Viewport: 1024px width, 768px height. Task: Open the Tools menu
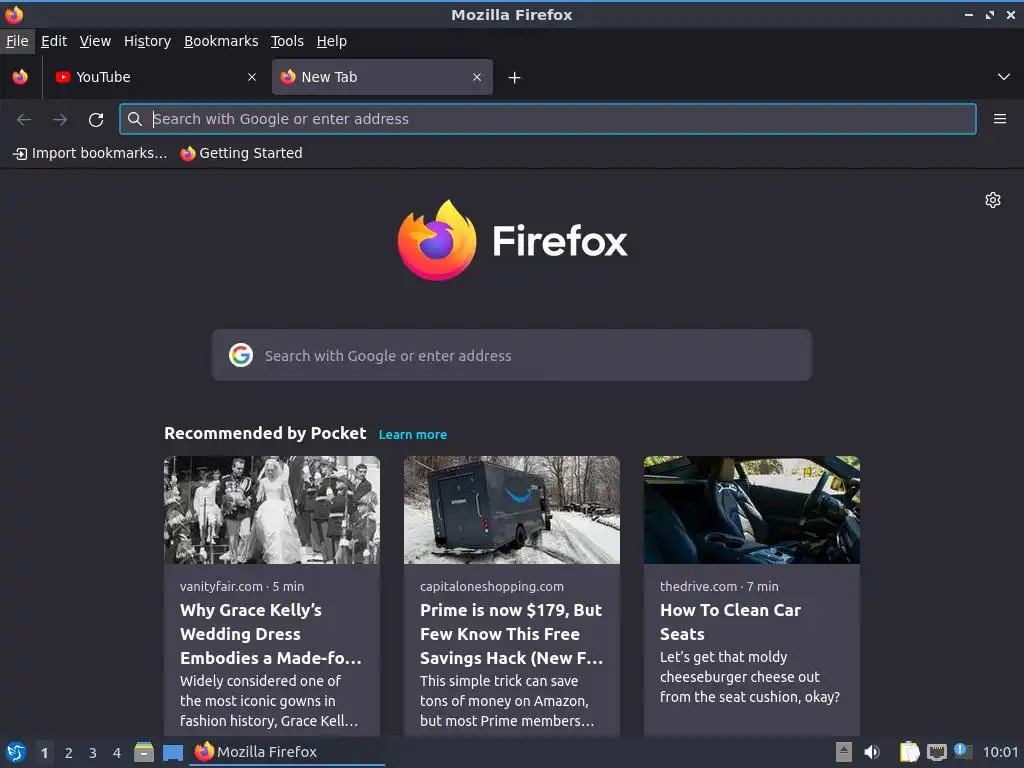(x=287, y=41)
